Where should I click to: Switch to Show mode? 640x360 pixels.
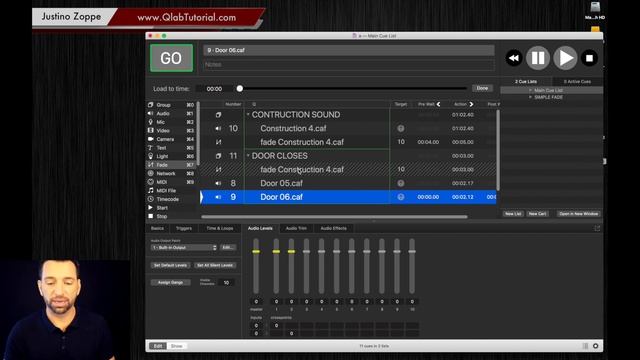point(177,346)
